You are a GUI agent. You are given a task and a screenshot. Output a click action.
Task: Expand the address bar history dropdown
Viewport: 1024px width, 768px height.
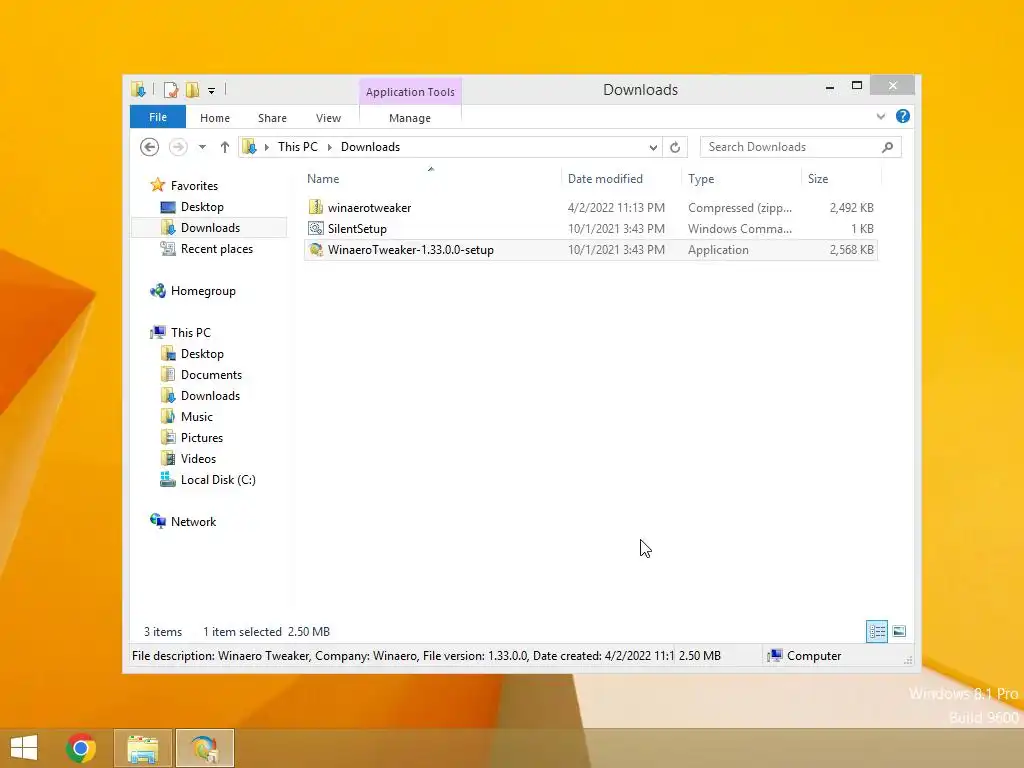point(653,147)
